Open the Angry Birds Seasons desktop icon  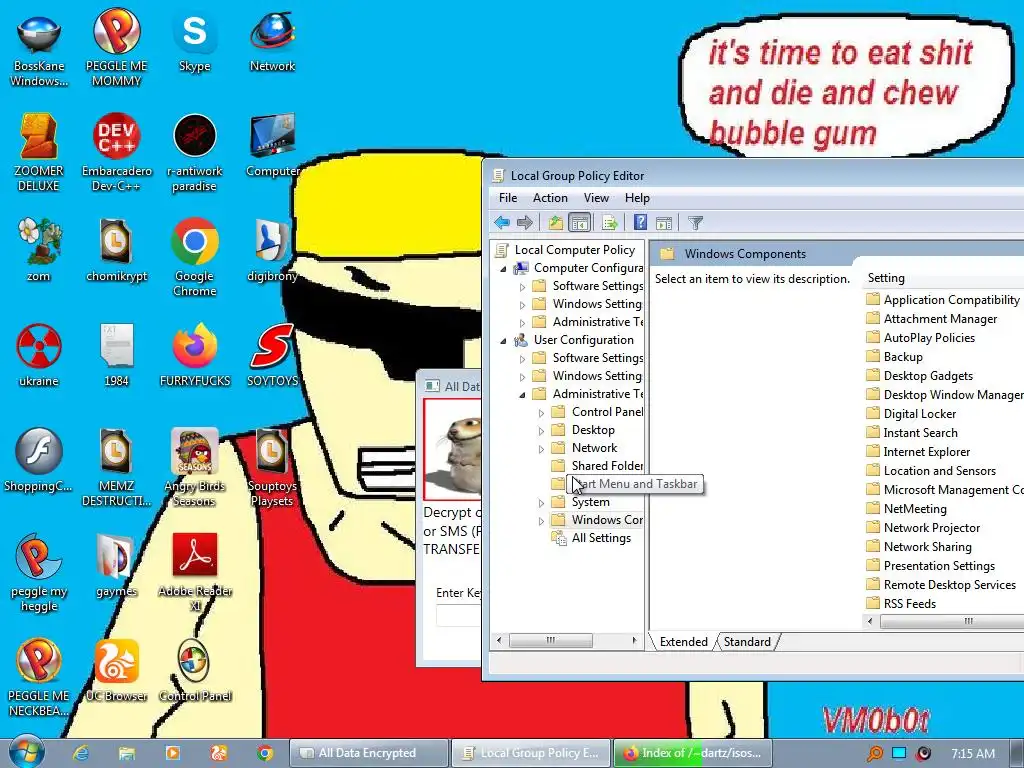[194, 467]
